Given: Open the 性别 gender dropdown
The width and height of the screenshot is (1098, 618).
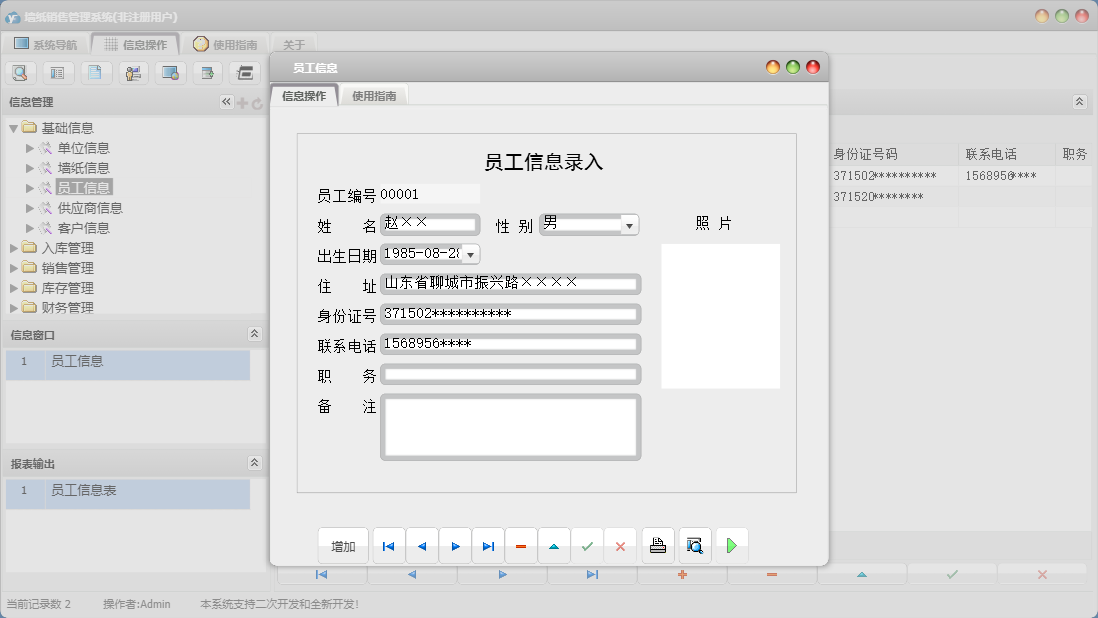Looking at the screenshot, I should tap(630, 224).
